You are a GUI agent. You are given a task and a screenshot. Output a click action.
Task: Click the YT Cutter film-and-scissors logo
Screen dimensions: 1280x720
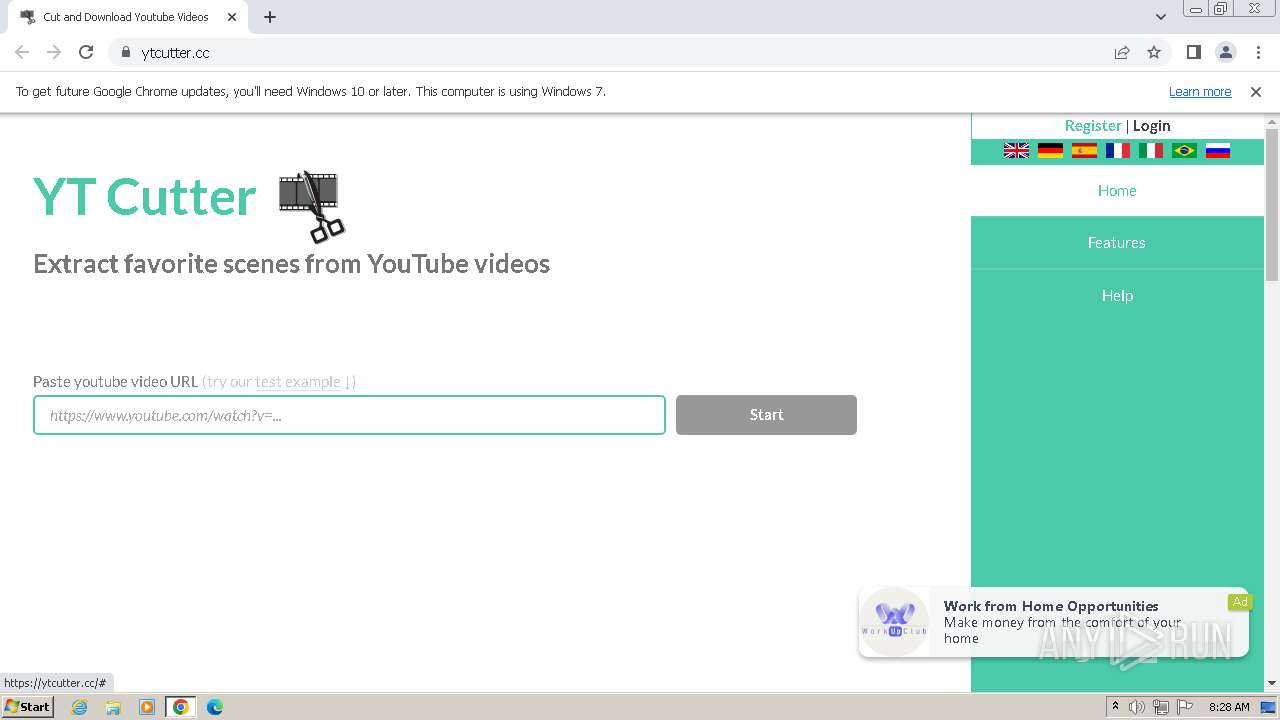pyautogui.click(x=311, y=206)
